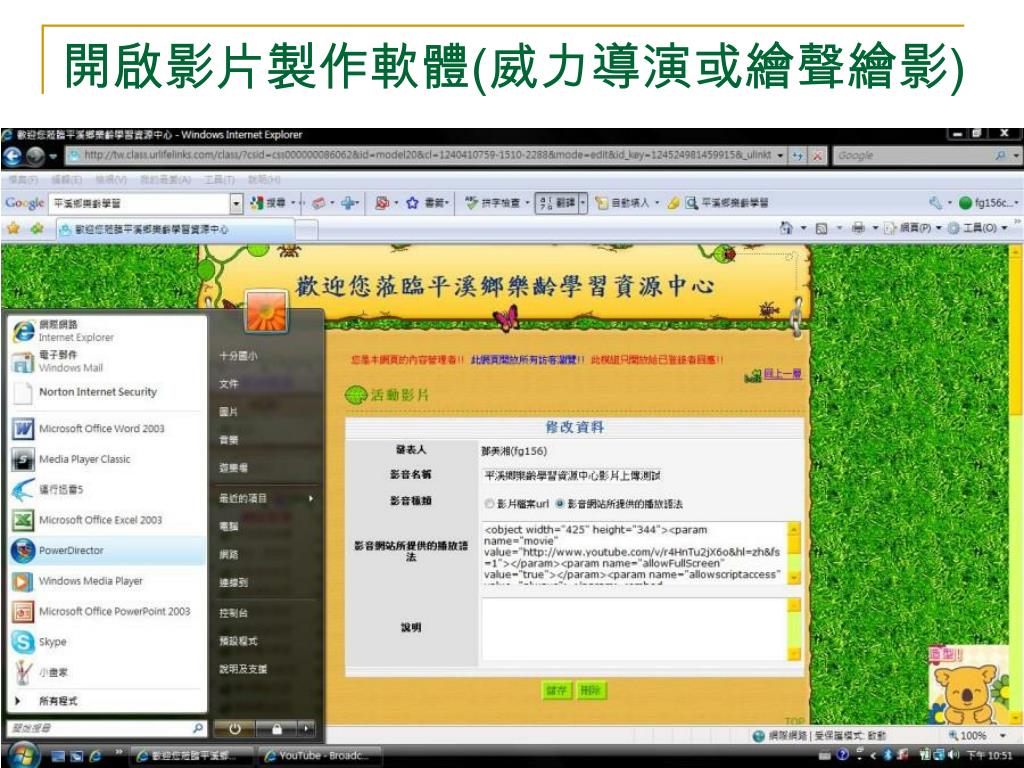
Task: Click the Home icon in command bar
Action: [787, 228]
